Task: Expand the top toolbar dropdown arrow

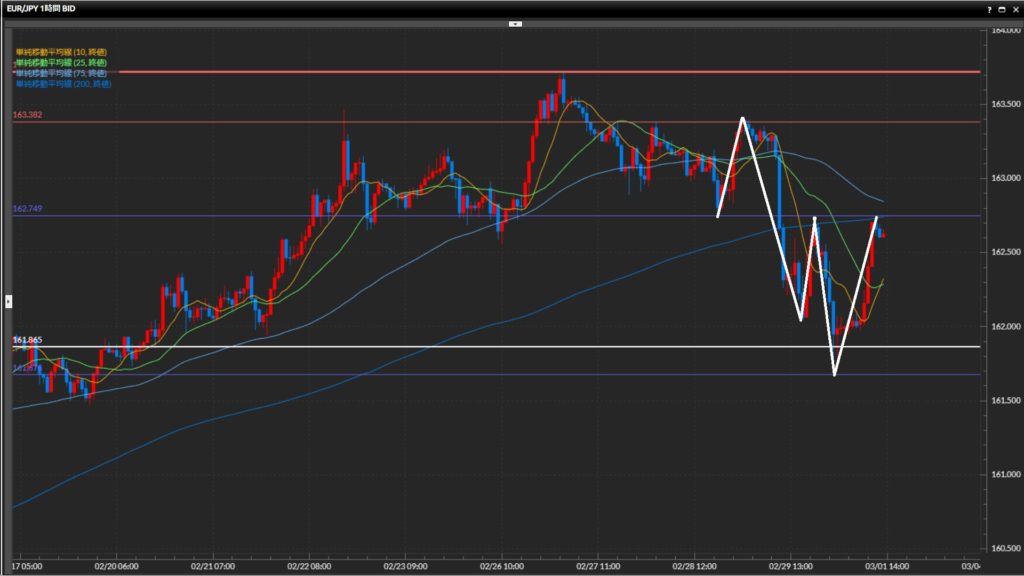Action: [515, 22]
